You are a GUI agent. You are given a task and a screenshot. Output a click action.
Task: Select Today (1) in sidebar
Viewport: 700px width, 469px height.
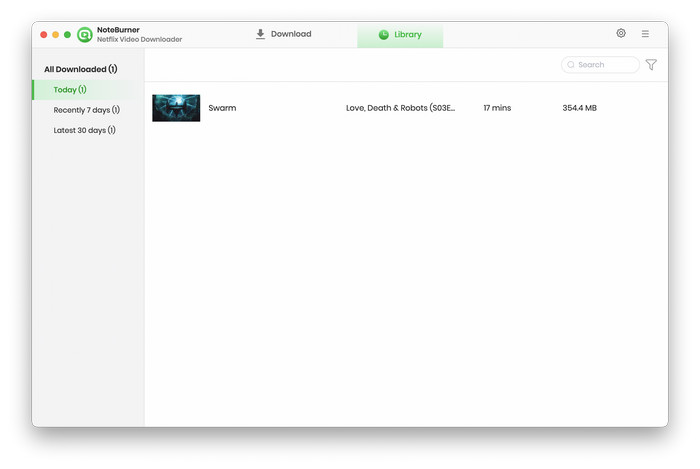(88, 90)
